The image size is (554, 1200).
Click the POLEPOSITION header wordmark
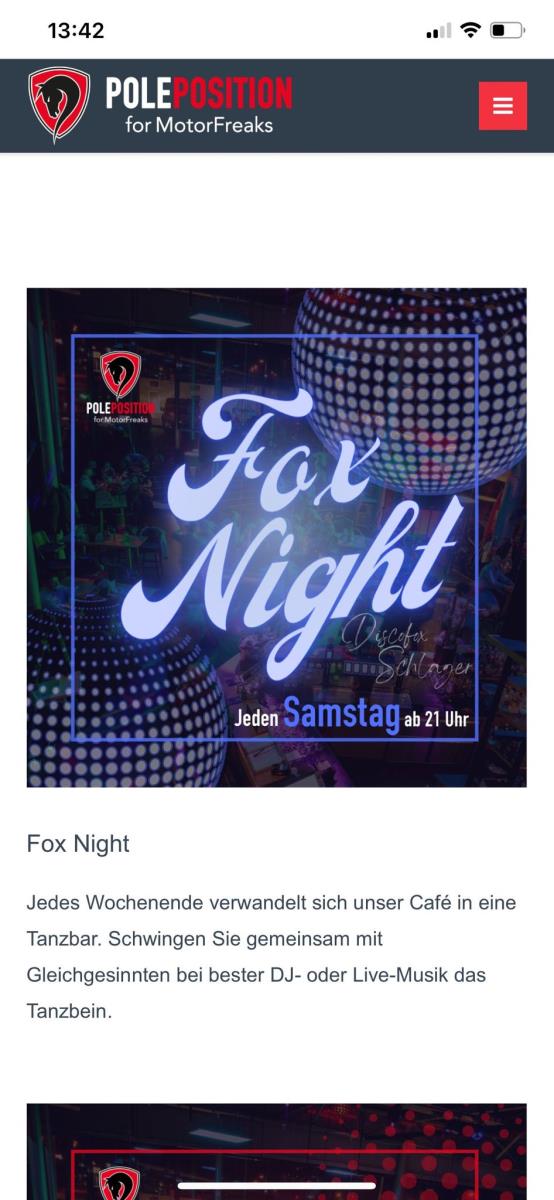[x=199, y=94]
